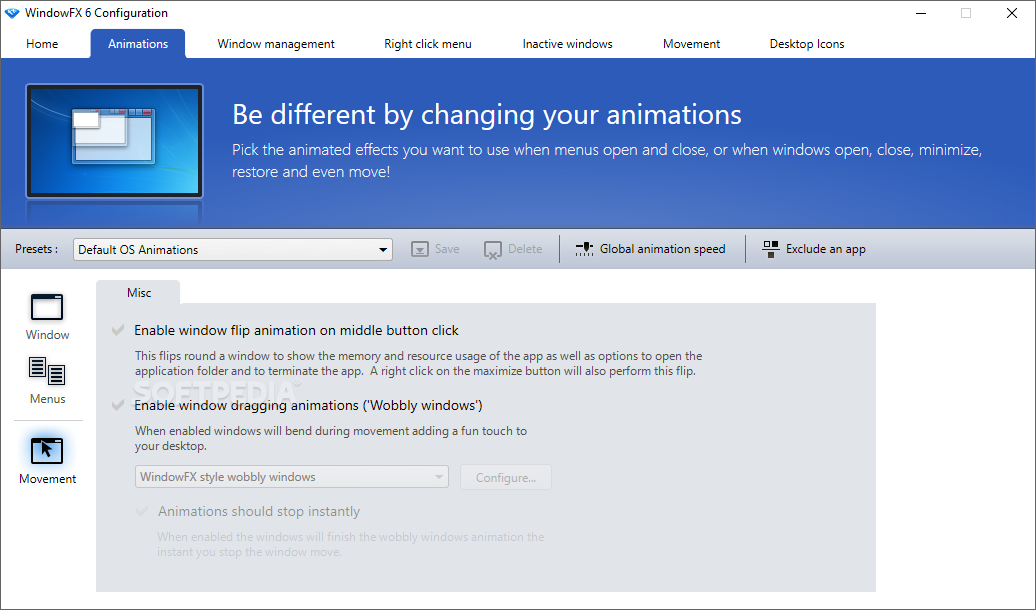Click the Exclude an app icon

[770, 249]
